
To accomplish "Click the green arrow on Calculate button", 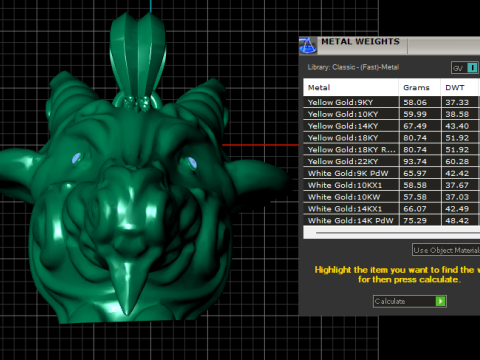I will [440, 301].
